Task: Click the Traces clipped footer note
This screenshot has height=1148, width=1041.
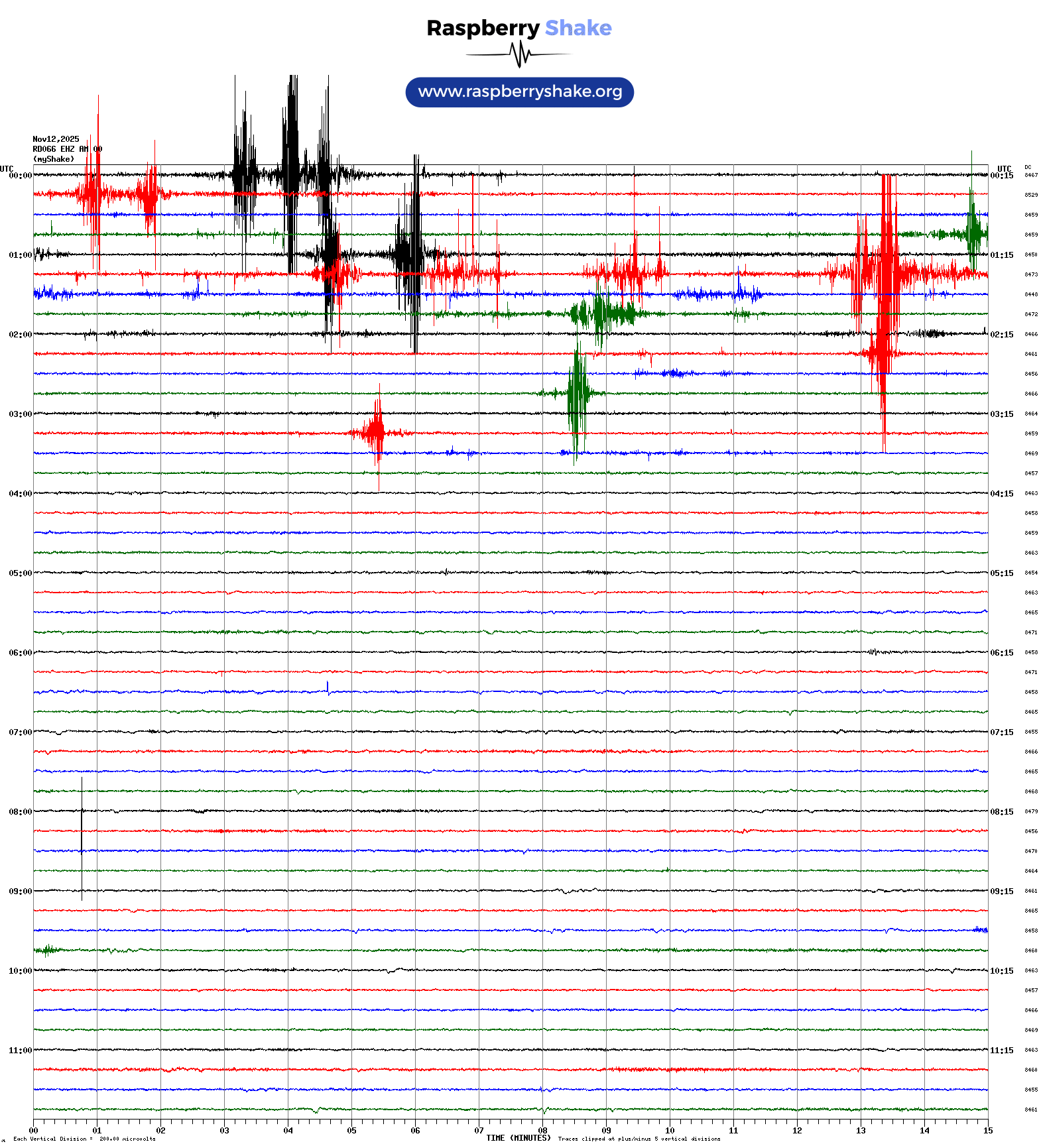Action: tap(639, 1139)
